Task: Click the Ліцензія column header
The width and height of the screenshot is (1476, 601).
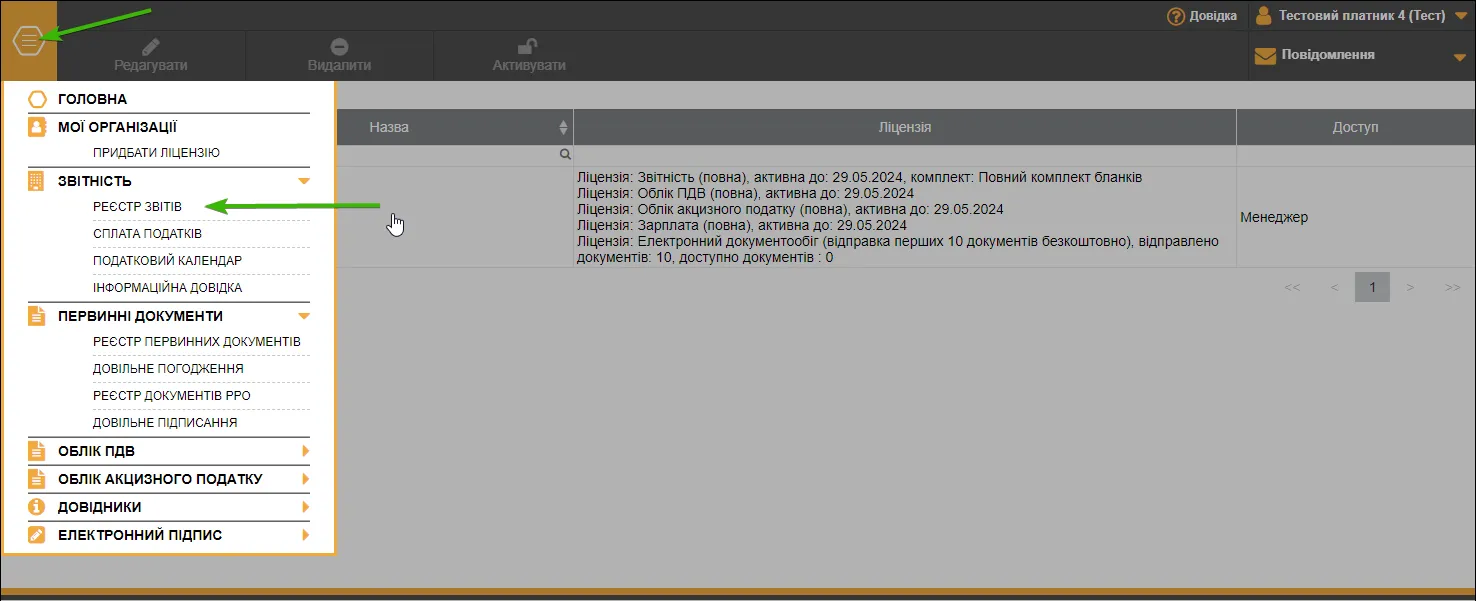Action: (x=905, y=127)
